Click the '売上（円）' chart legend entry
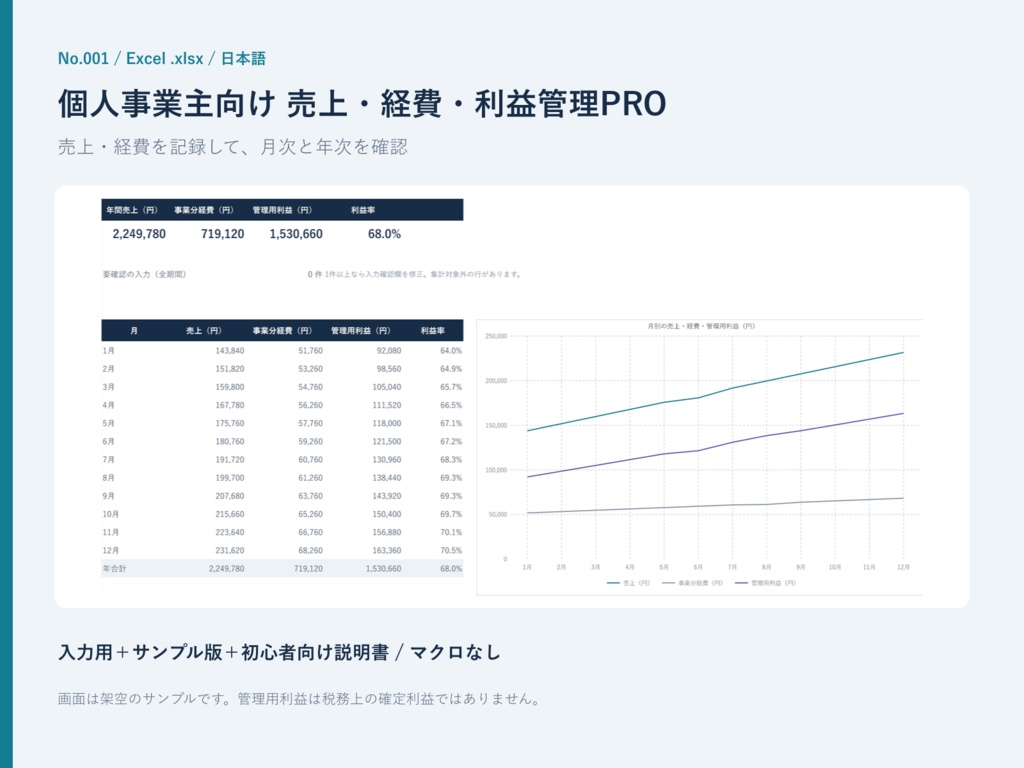This screenshot has height=768, width=1024. click(628, 583)
